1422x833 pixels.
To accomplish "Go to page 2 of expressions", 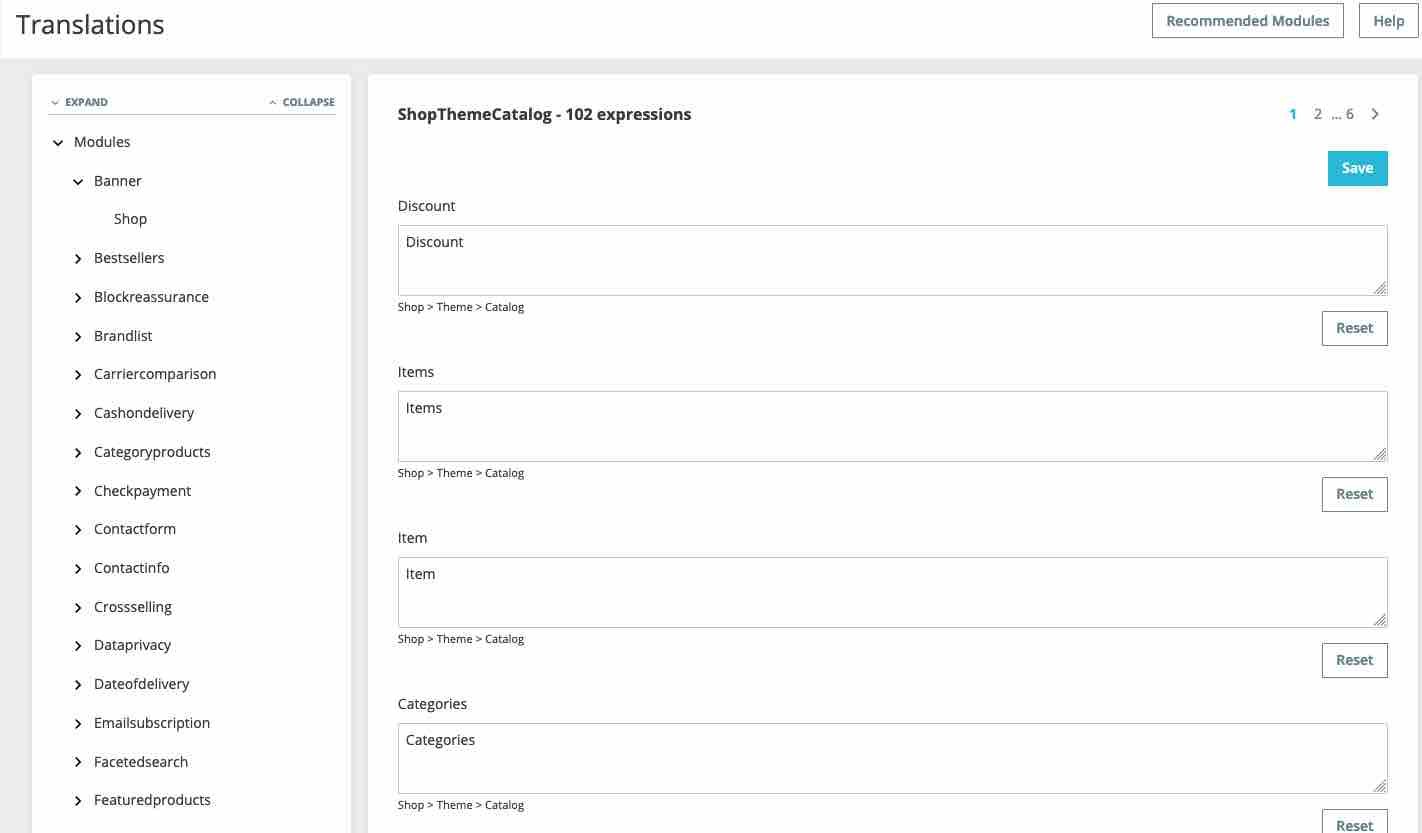I will click(1318, 114).
